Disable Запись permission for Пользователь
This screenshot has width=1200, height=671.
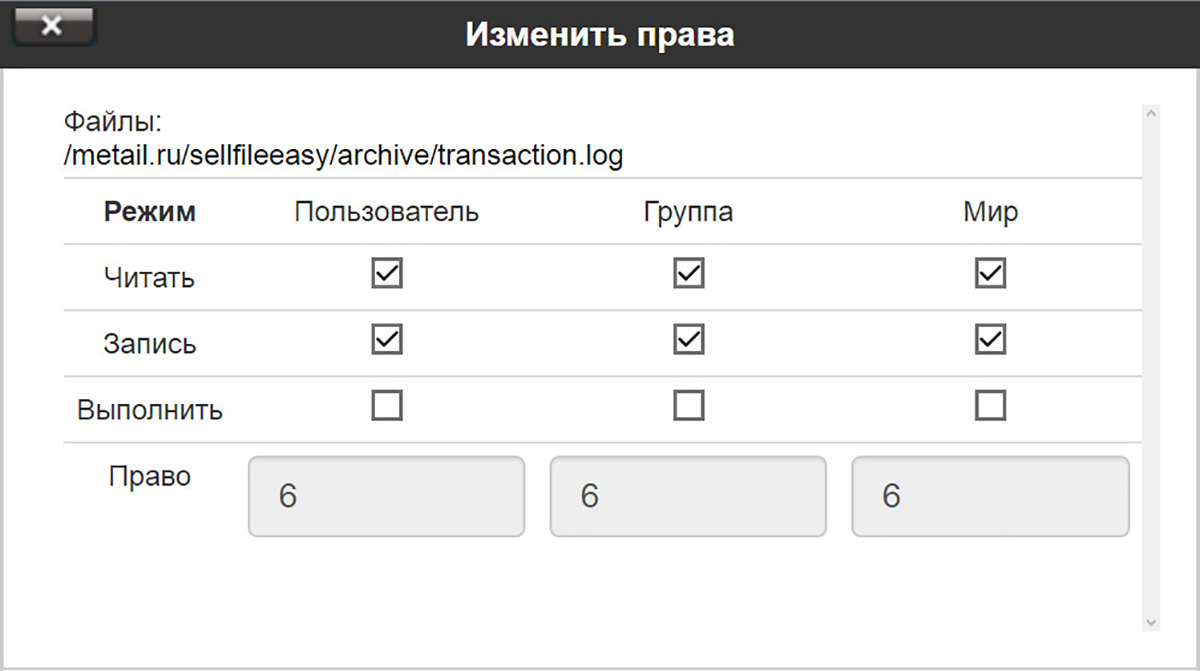[387, 340]
